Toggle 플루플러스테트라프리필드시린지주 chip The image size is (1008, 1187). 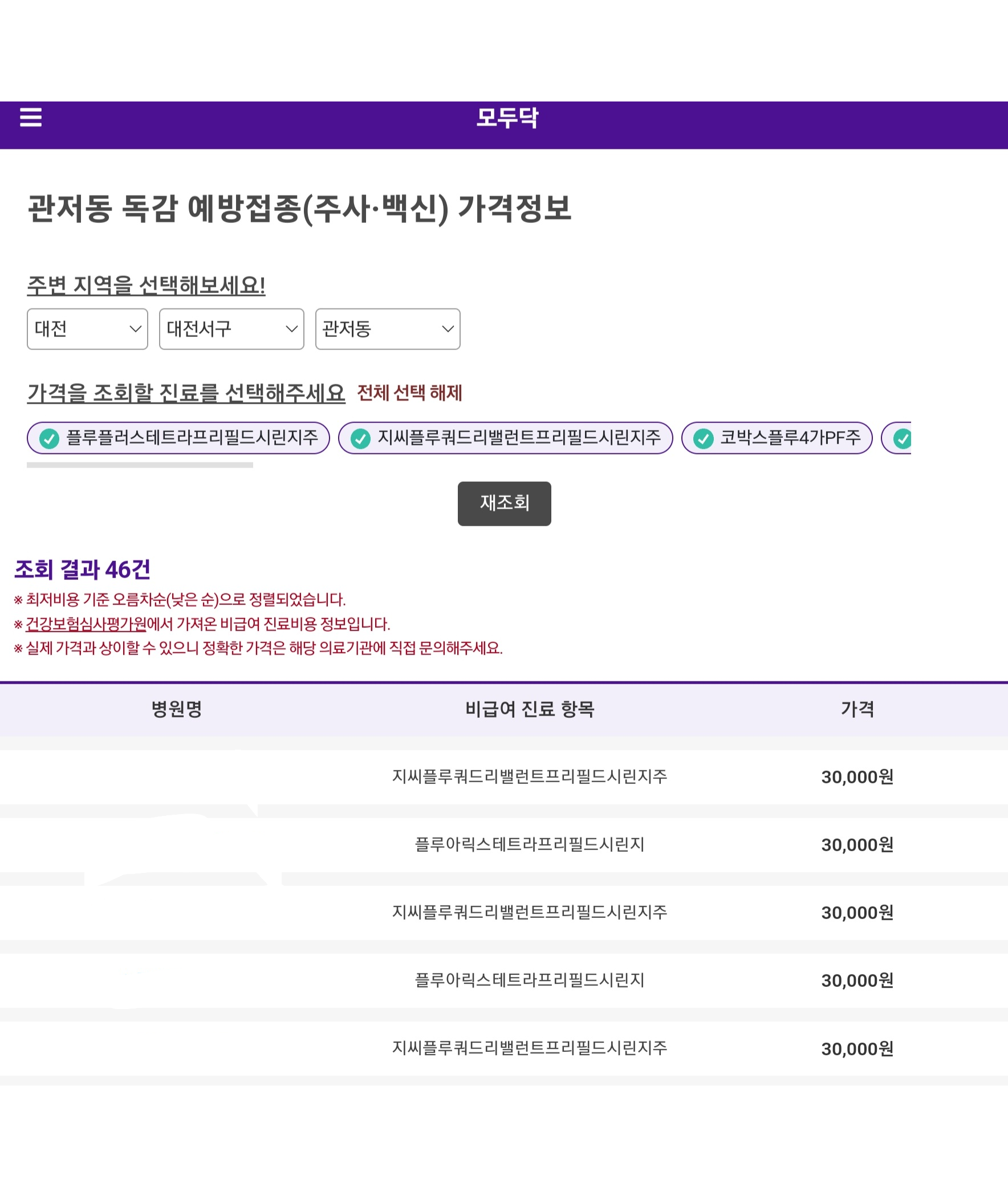coord(178,438)
